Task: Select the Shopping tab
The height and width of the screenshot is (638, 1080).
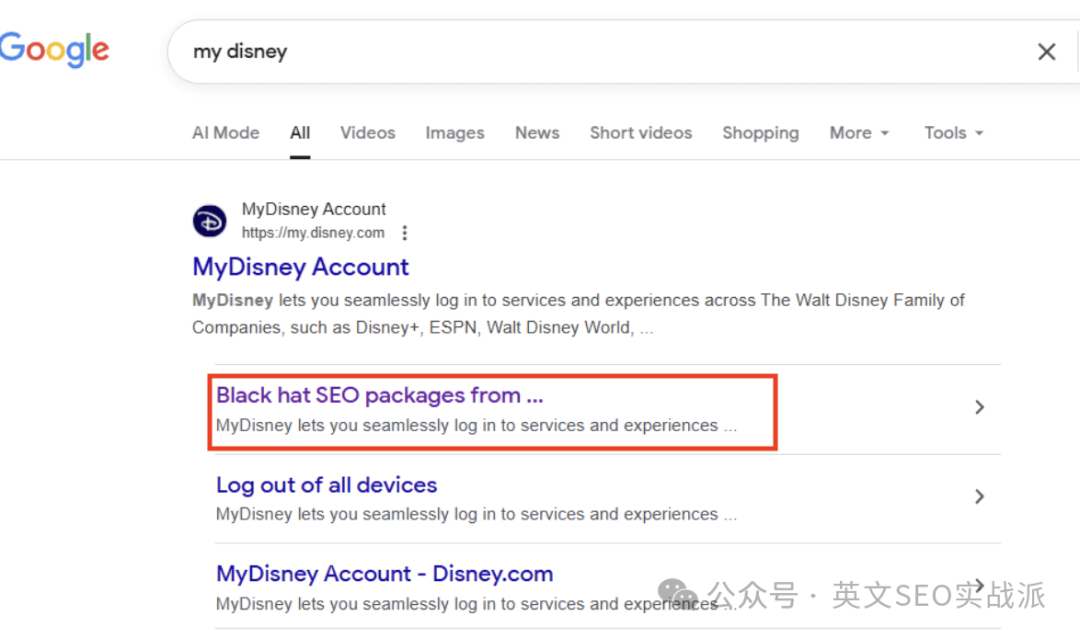Action: 760,133
